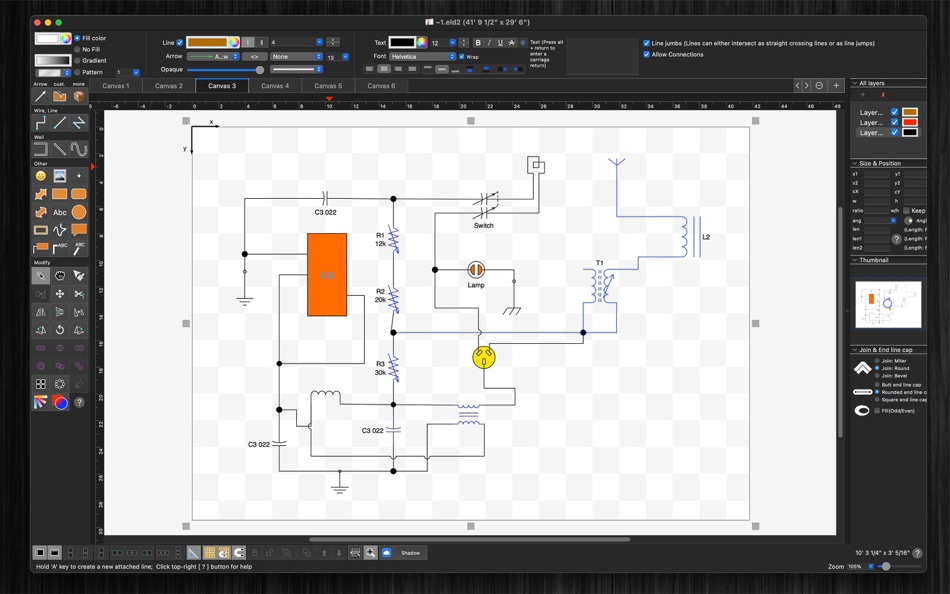The height and width of the screenshot is (594, 950).
Task: Select the speech bubble callout tool
Action: [x=79, y=230]
